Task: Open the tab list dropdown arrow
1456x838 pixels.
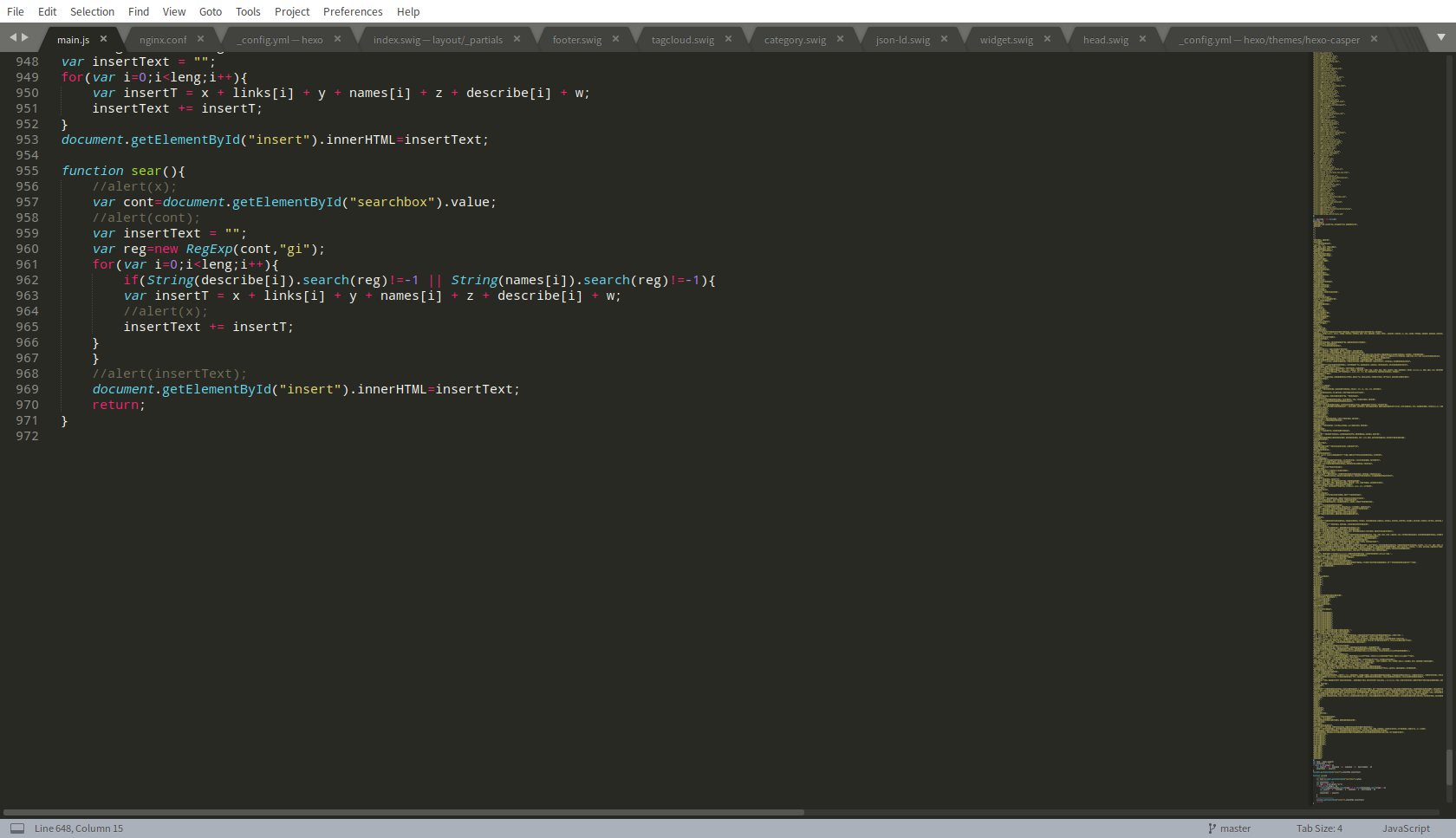Action: 1441,37
